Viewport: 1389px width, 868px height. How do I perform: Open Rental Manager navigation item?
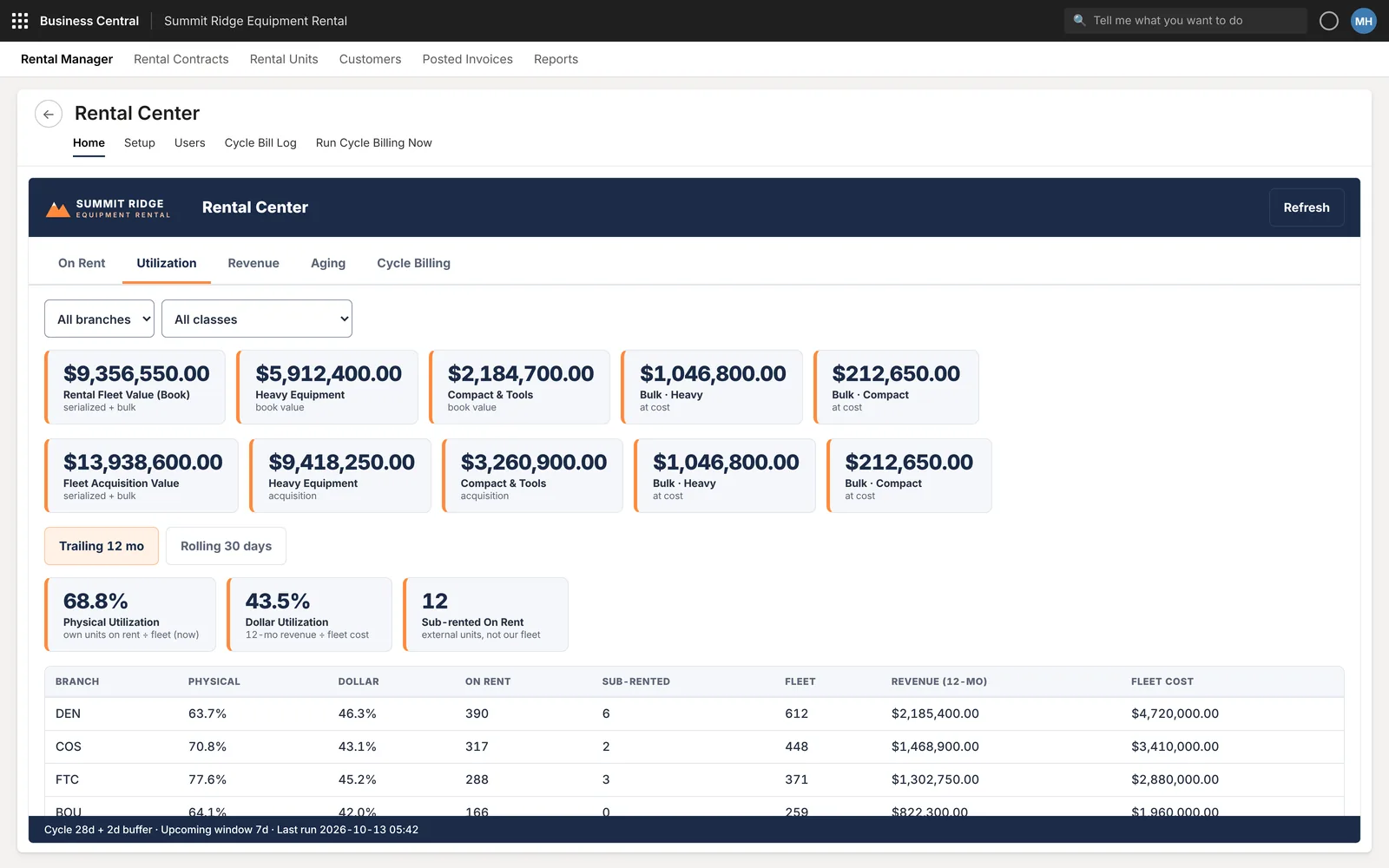click(67, 59)
